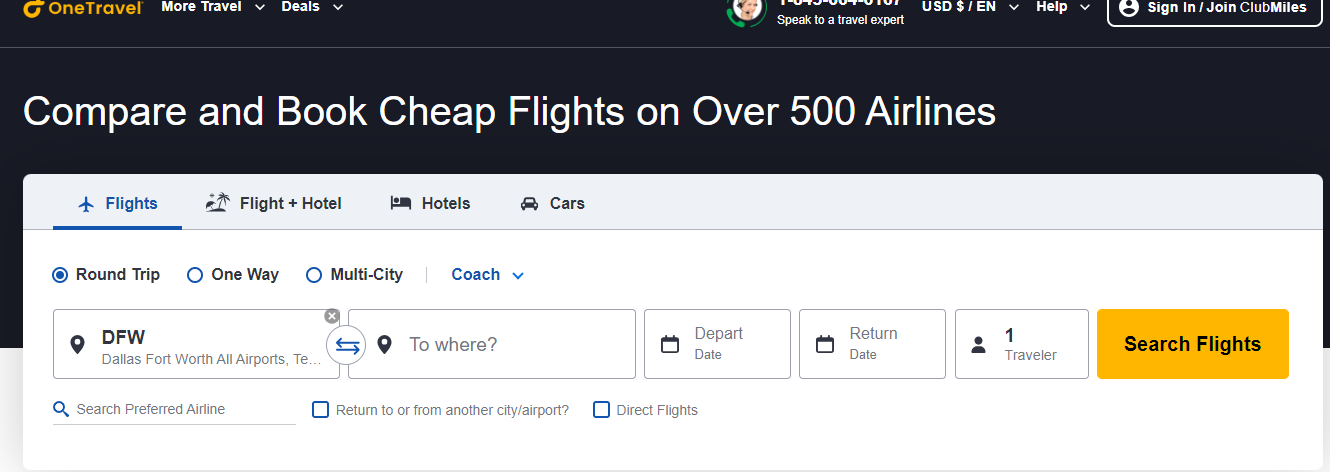Click the OneTravel logo icon
Viewport: 1330px width, 472px height.
point(35,9)
